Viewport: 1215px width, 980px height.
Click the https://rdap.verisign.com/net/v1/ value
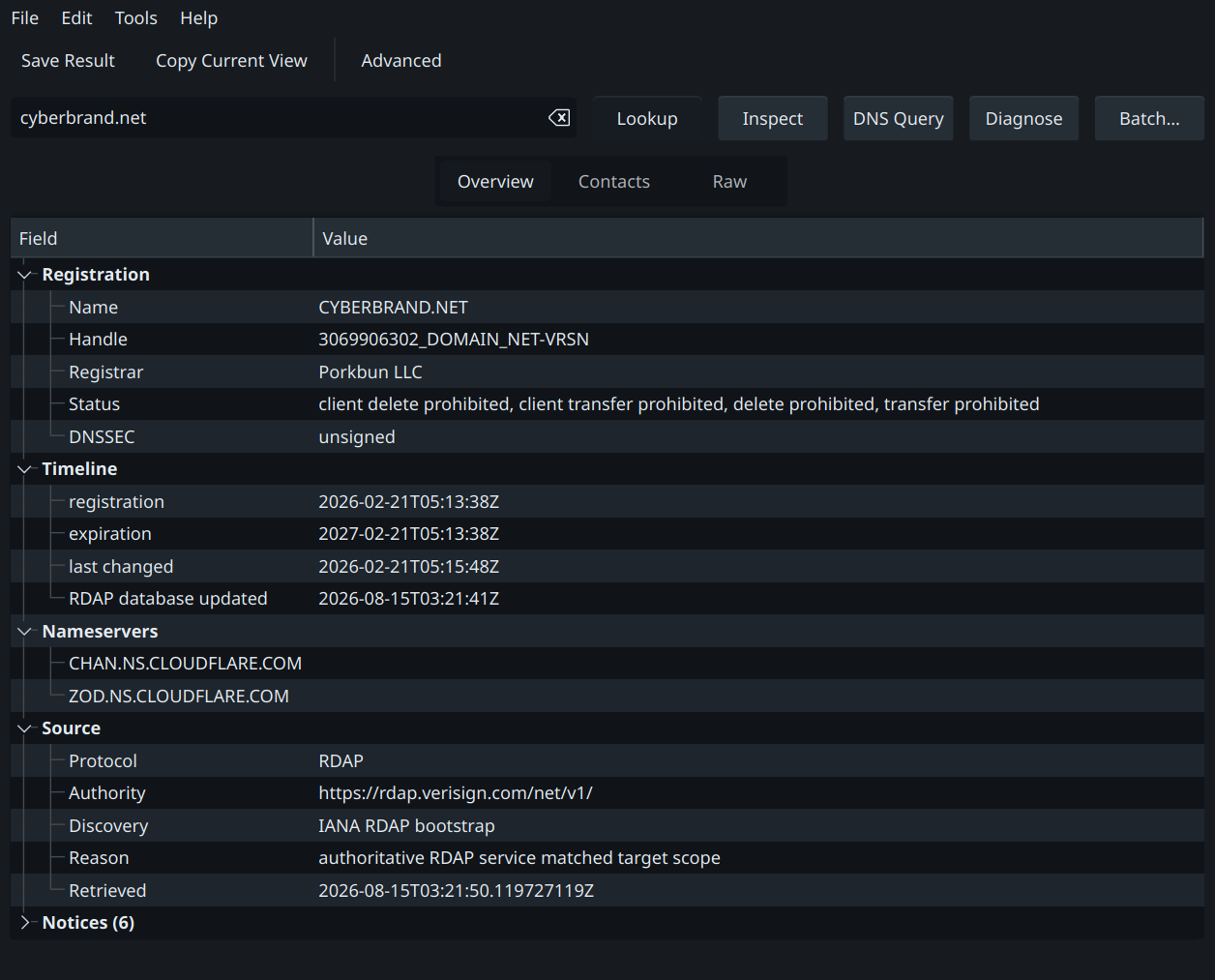point(456,793)
